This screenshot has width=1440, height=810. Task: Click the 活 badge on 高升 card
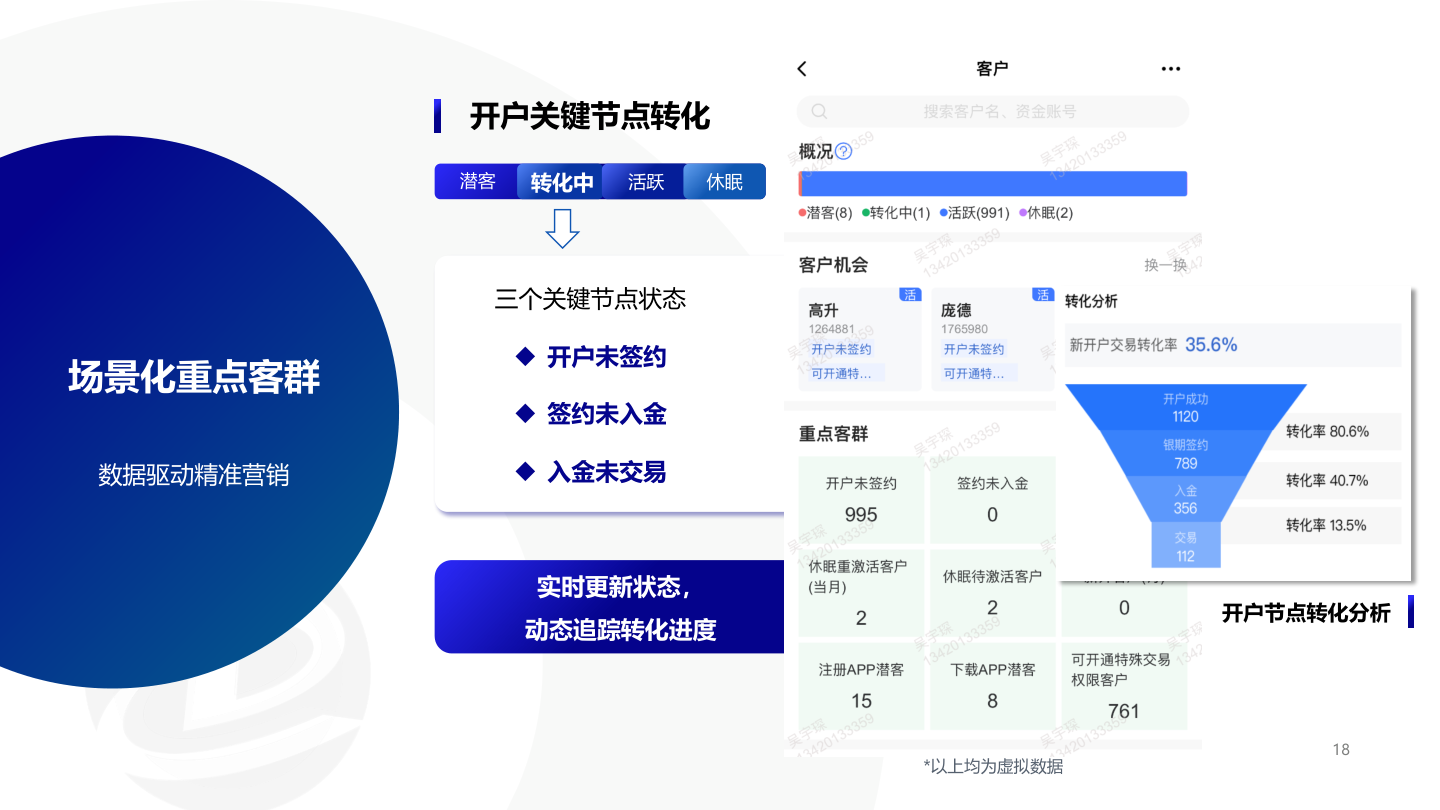pos(910,295)
